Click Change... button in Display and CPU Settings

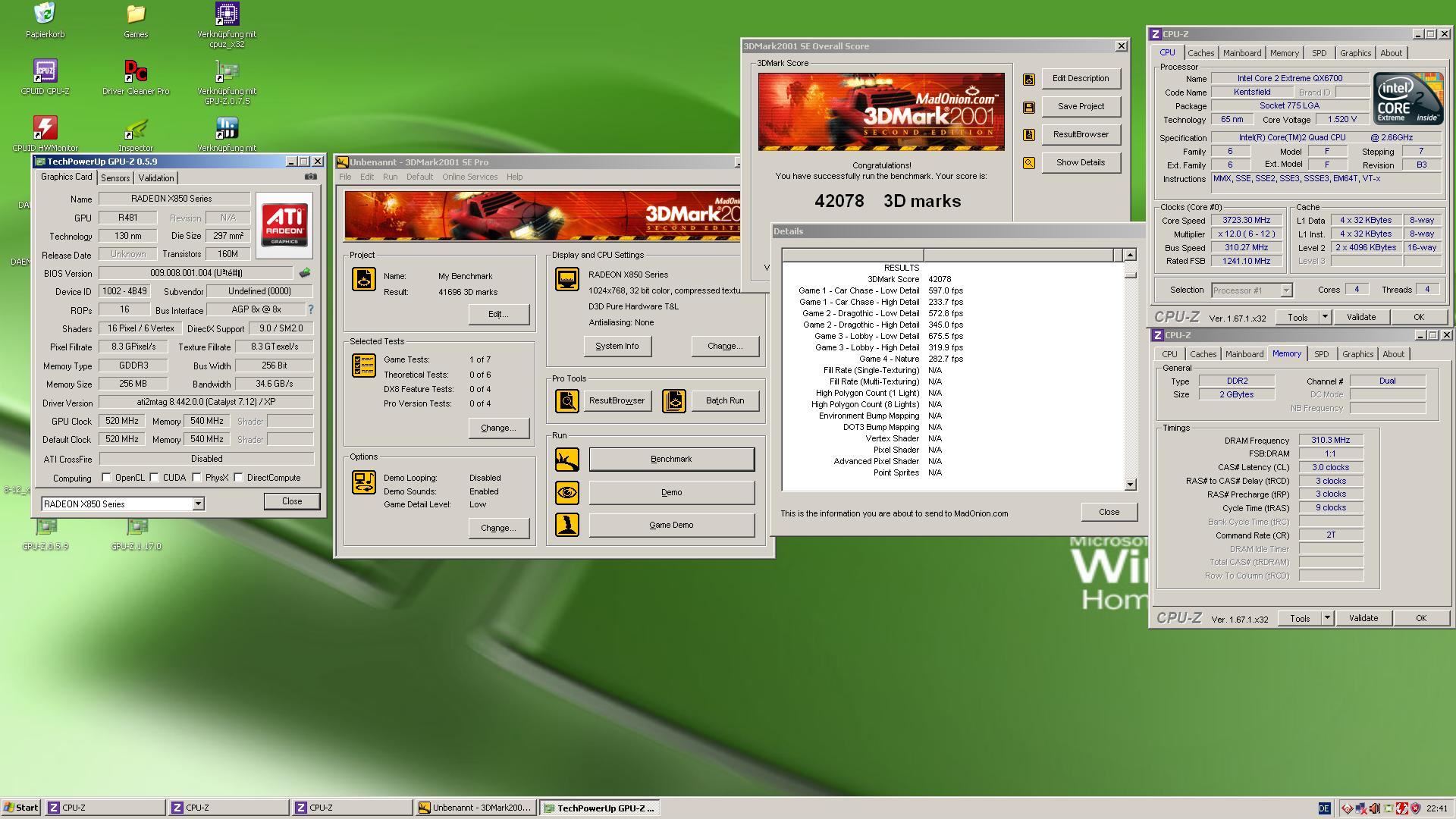coord(725,346)
